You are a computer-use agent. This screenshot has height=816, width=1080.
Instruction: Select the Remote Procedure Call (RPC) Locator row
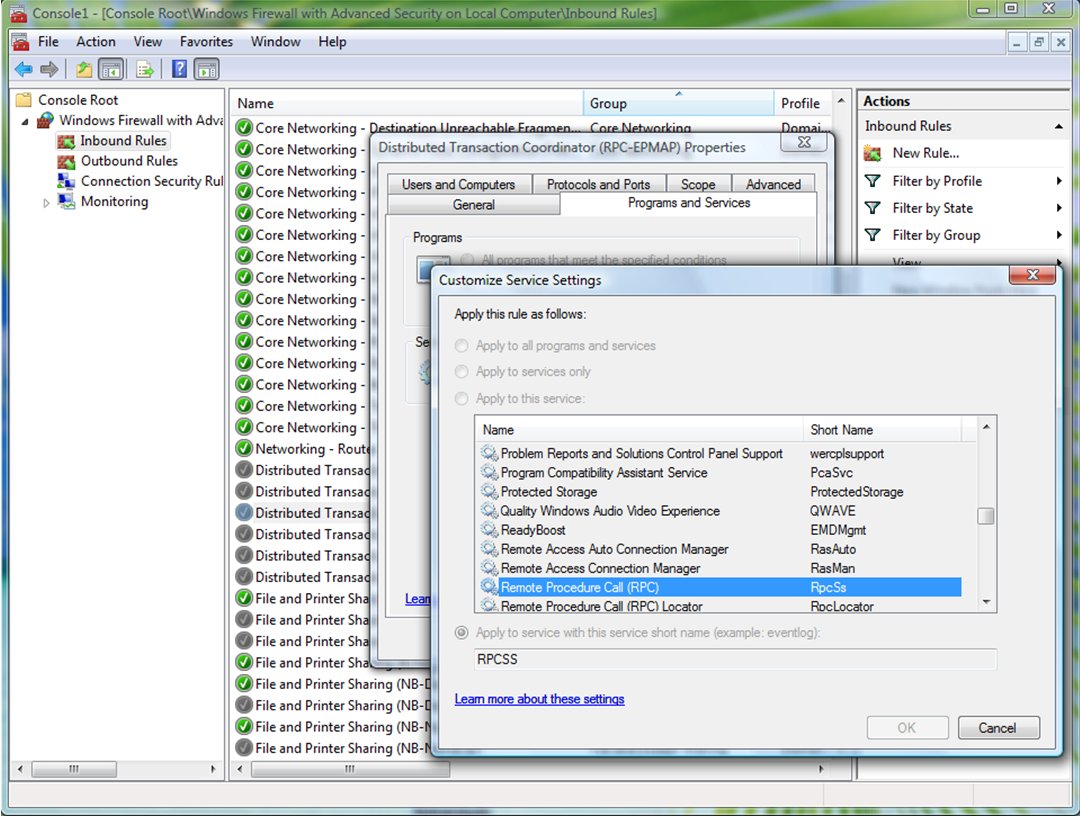click(720, 606)
